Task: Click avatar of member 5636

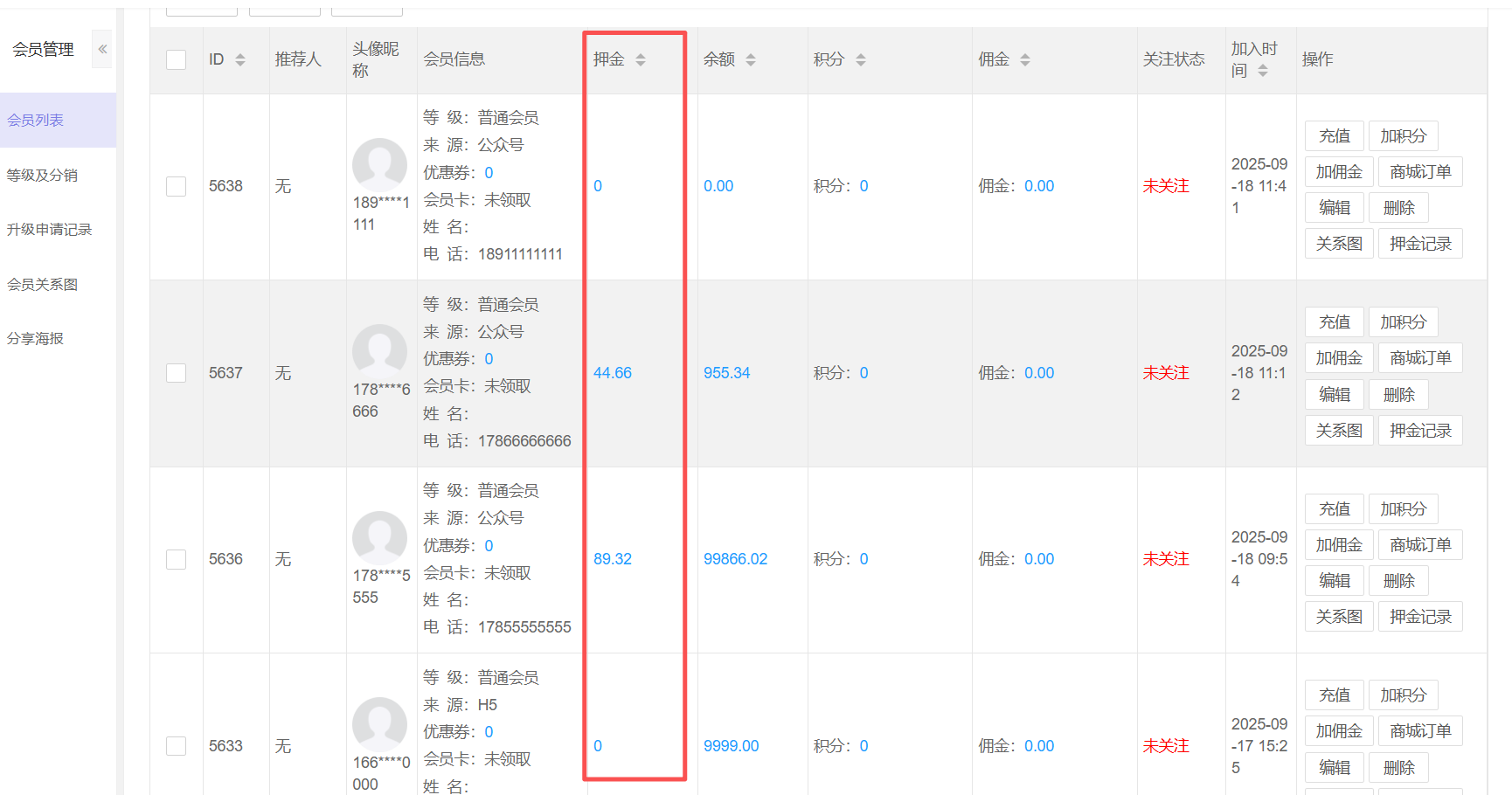Action: tap(379, 538)
